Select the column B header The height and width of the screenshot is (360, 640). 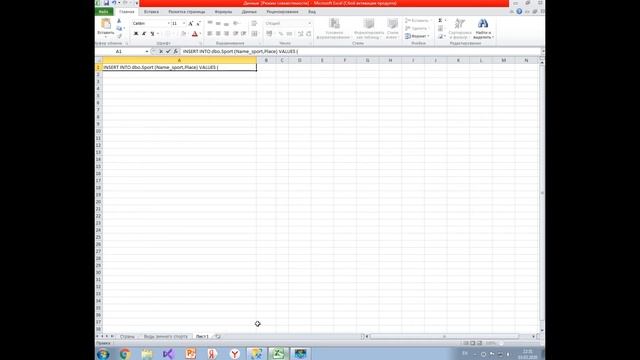[x=266, y=60]
